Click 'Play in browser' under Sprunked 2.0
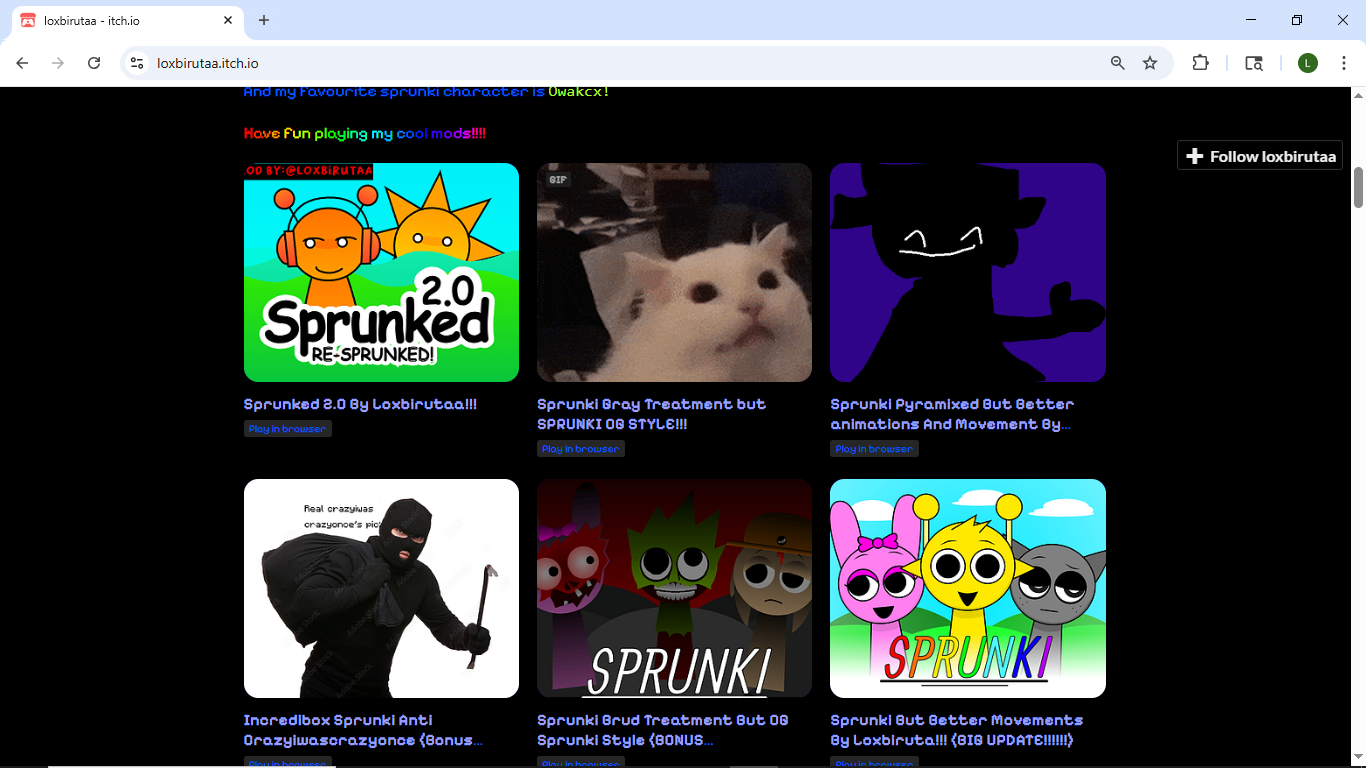Screen dimensions: 1366x768 point(287,429)
